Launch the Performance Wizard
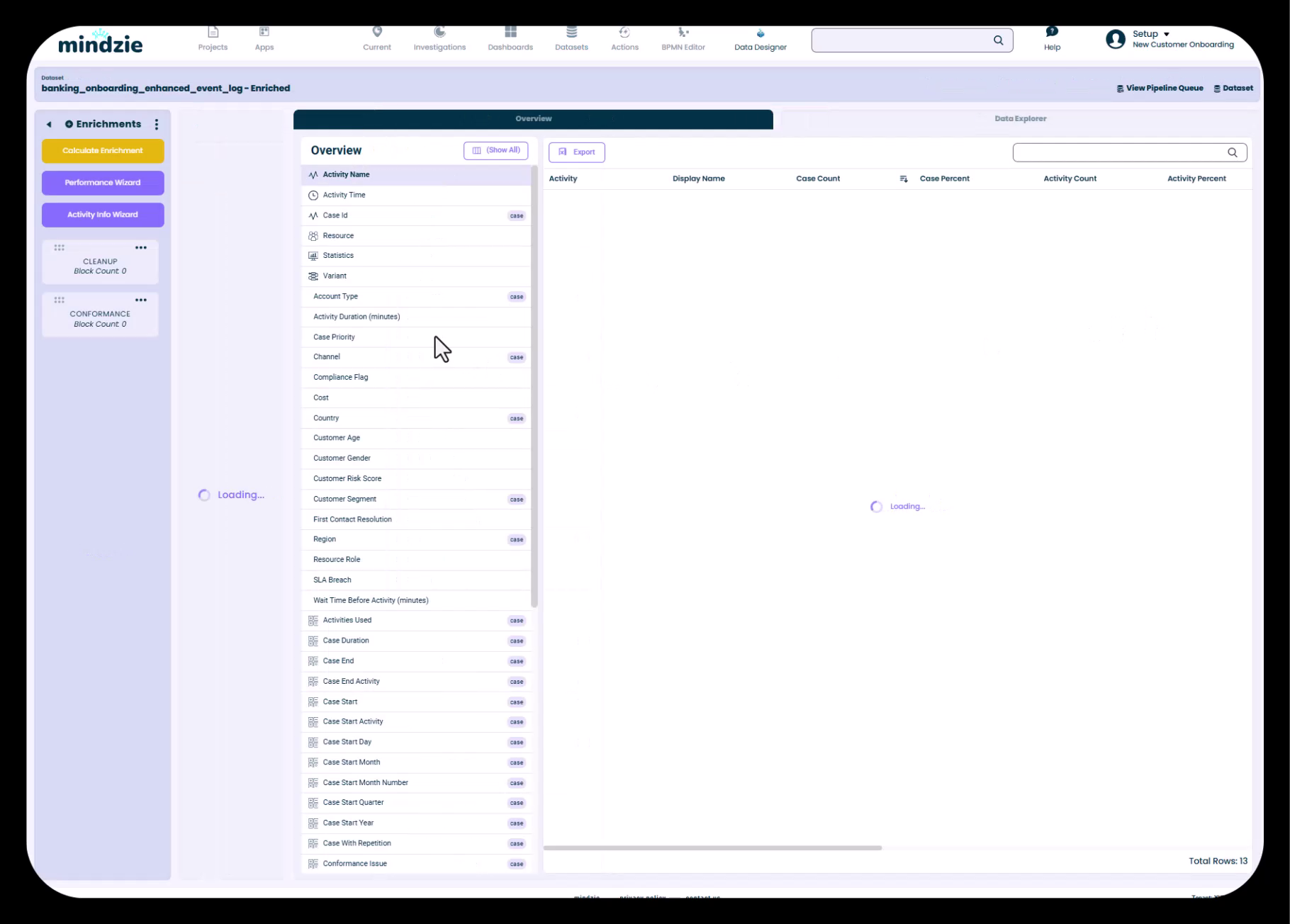Screen dimensions: 1290x924 click(103, 183)
